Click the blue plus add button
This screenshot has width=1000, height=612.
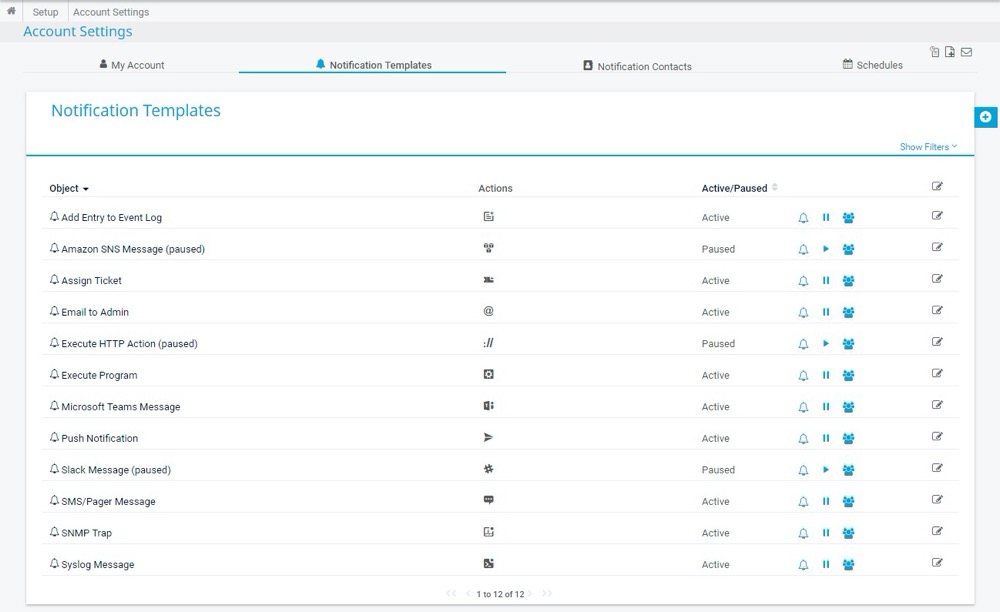click(x=985, y=117)
